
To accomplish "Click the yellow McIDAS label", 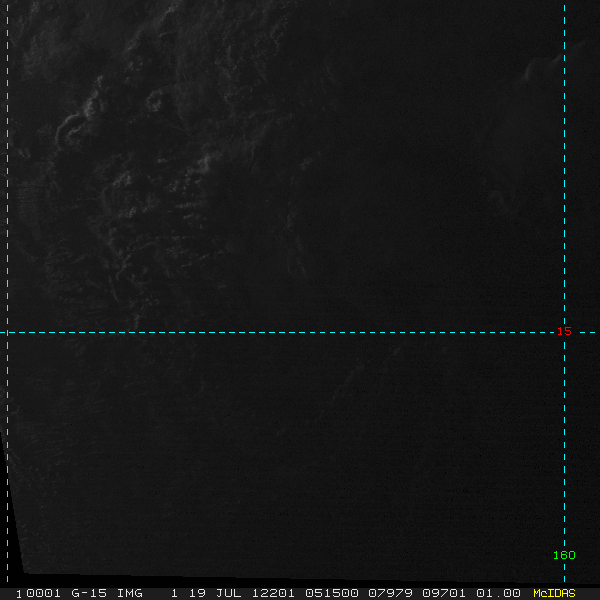I will (554, 593).
